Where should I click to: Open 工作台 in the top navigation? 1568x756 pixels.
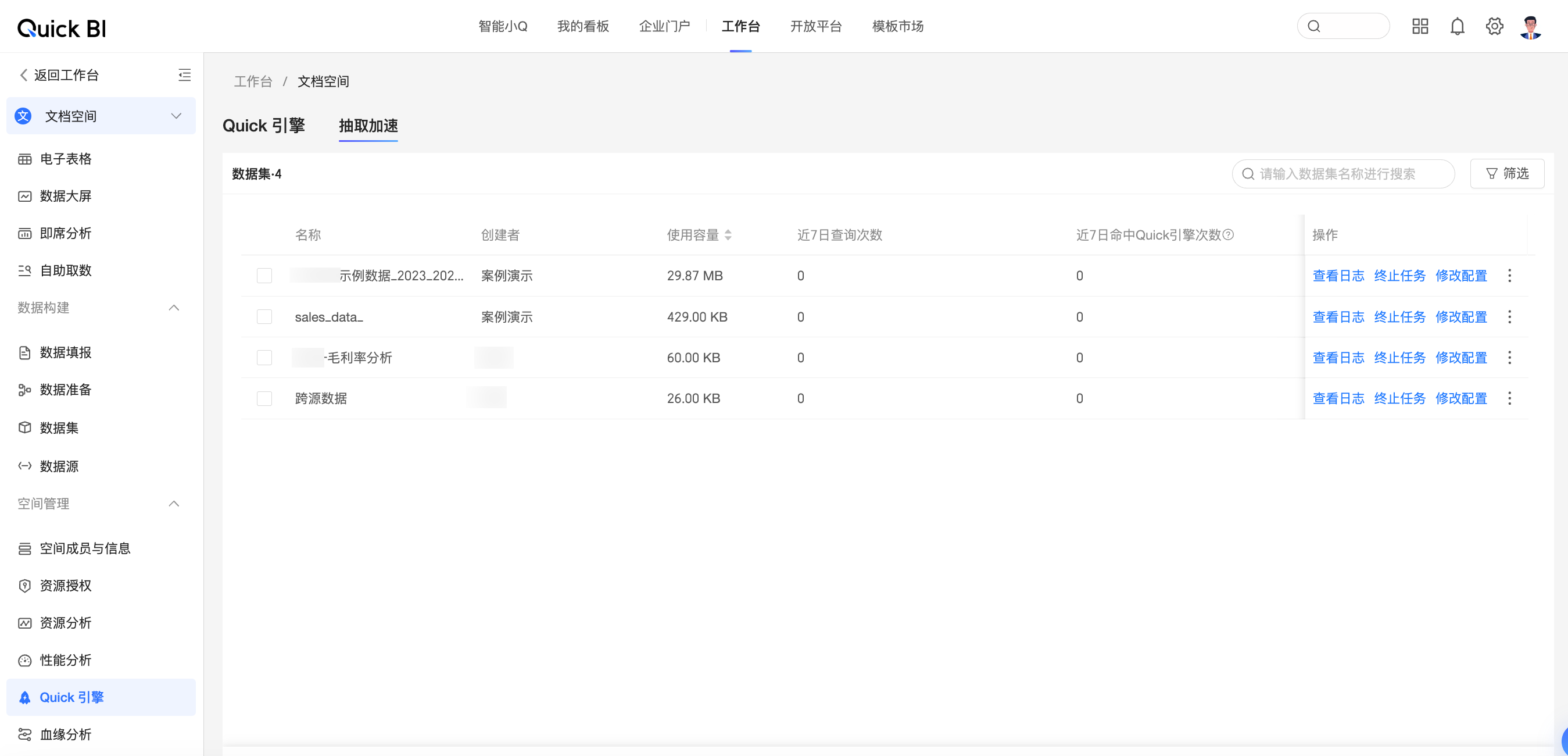point(741,26)
